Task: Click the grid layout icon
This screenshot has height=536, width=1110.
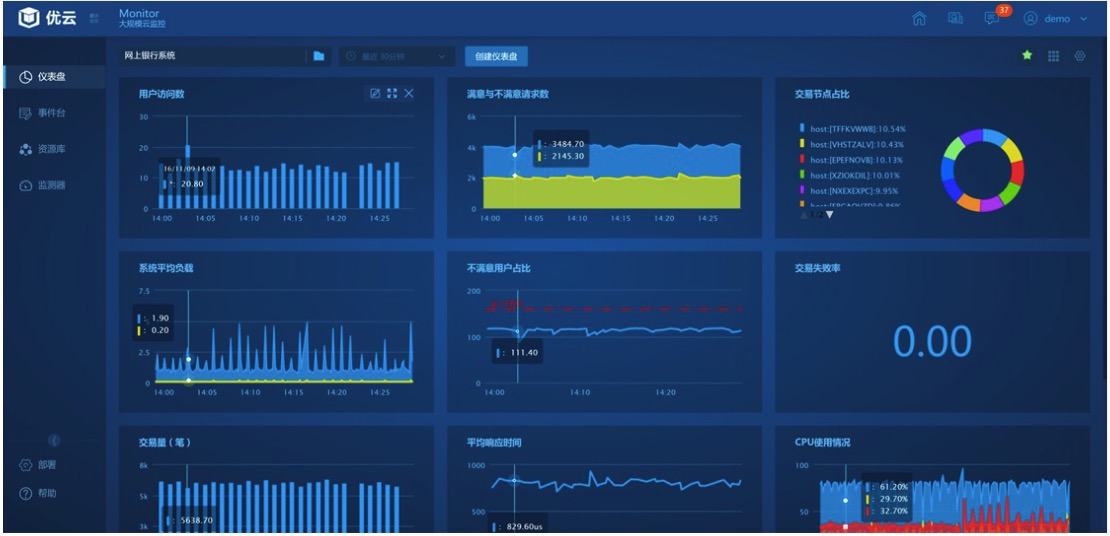Action: tap(1053, 56)
